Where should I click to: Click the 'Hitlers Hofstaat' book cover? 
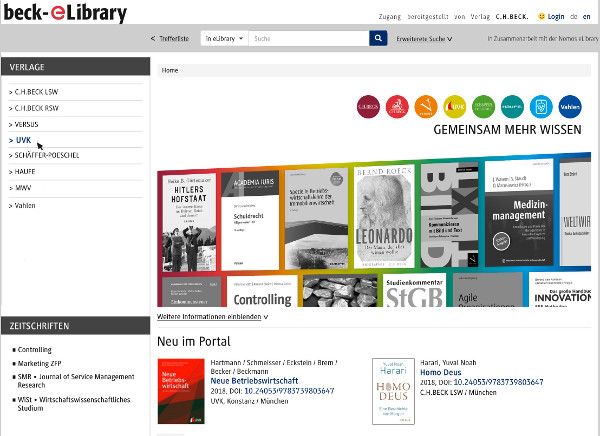point(189,222)
